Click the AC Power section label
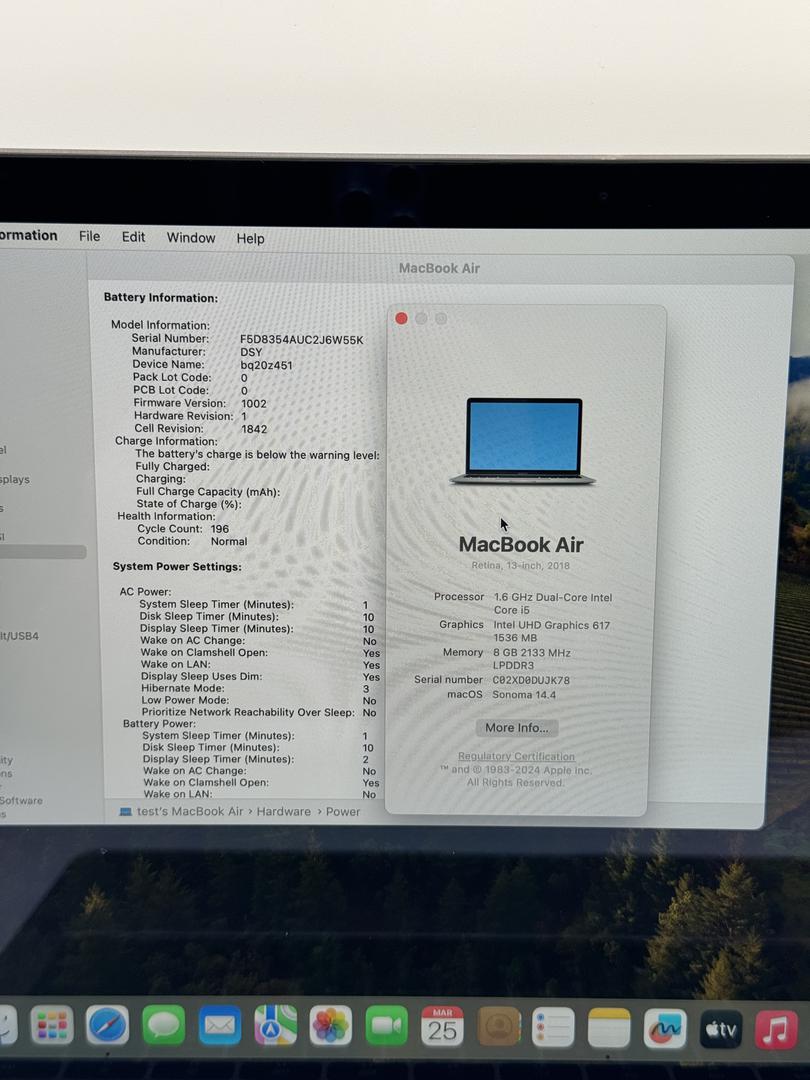The image size is (810, 1080). pyautogui.click(x=145, y=592)
